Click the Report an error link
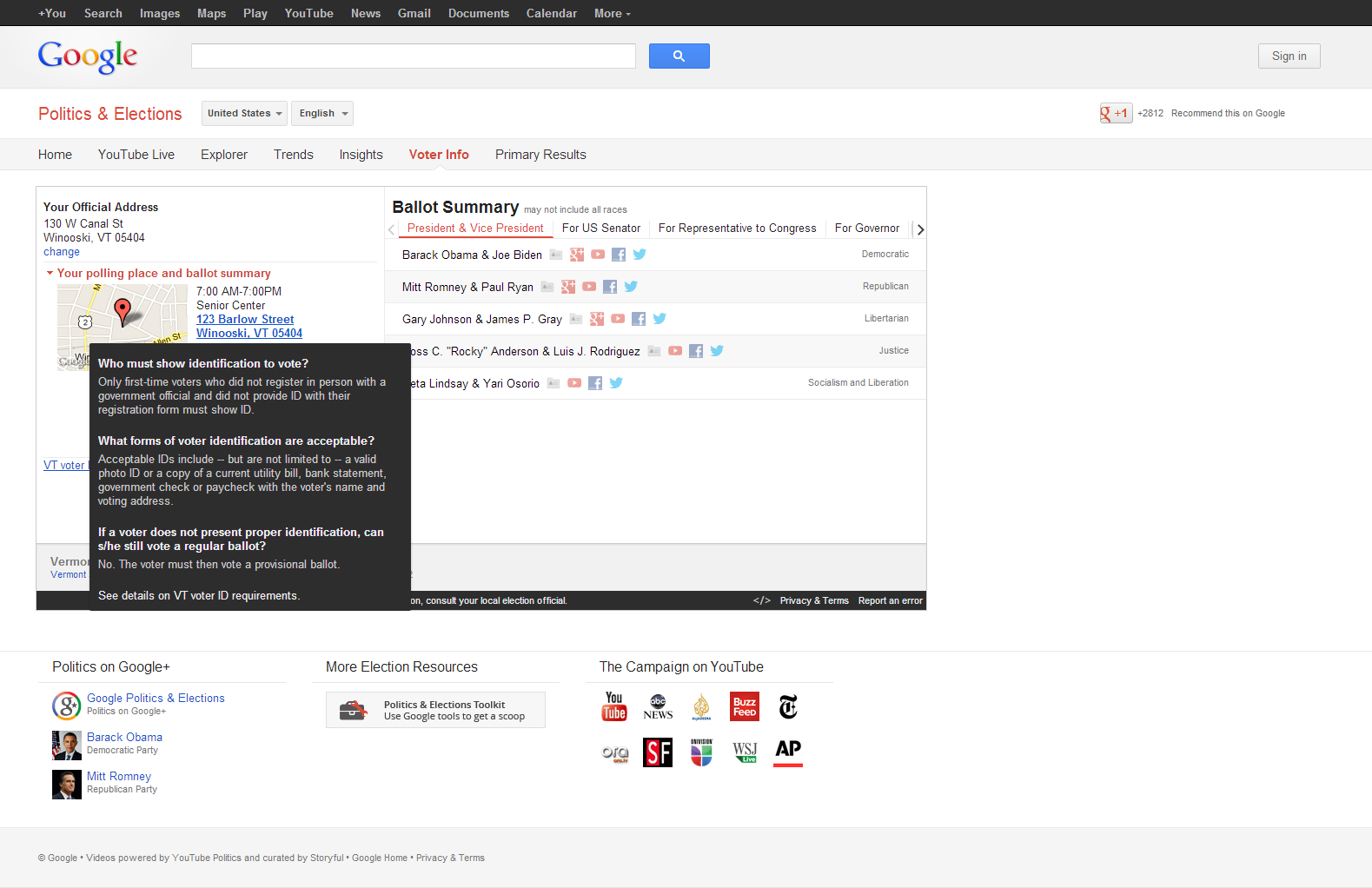The height and width of the screenshot is (888, 1372). (x=890, y=600)
